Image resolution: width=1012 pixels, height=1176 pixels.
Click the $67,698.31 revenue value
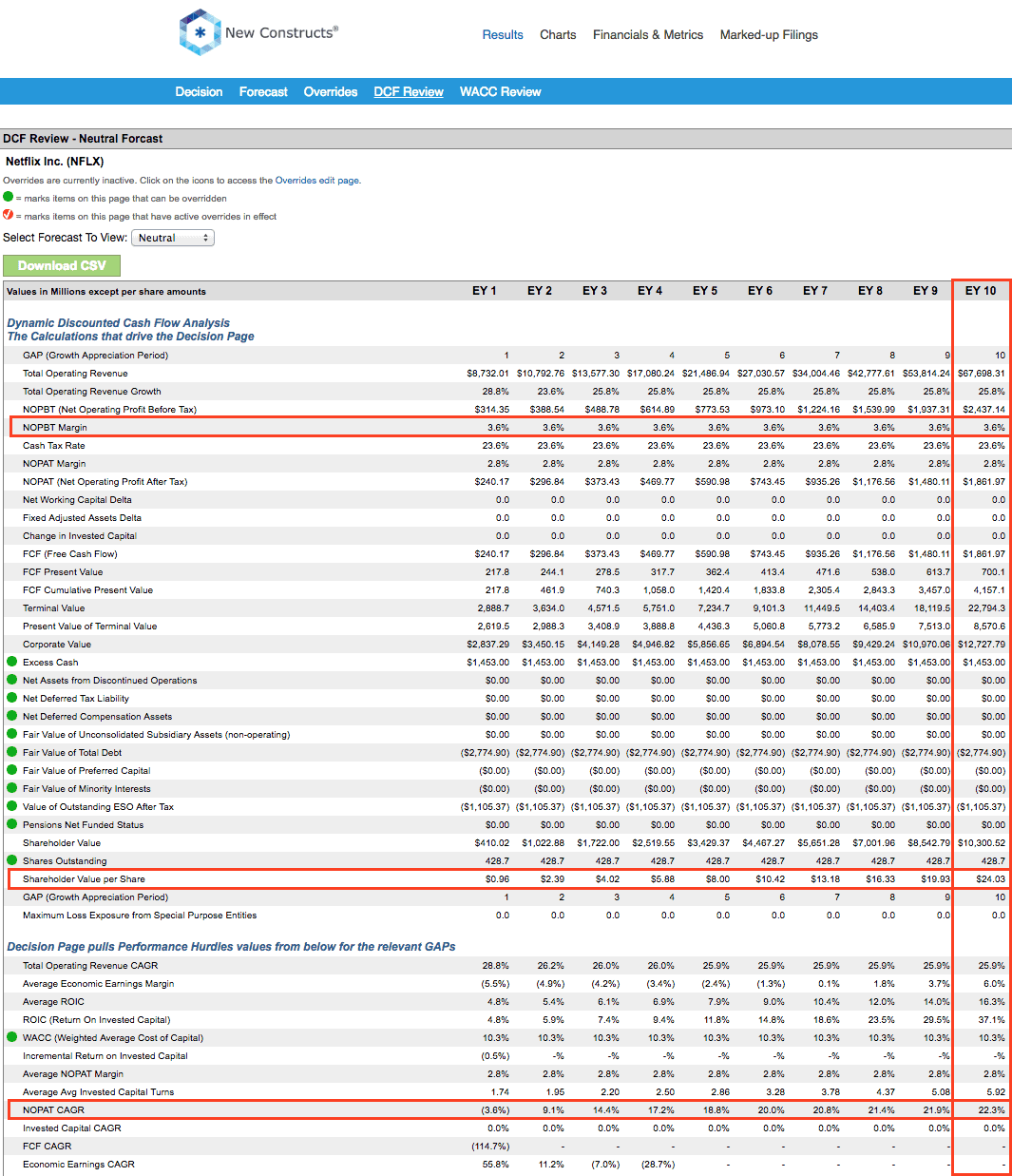pyautogui.click(x=981, y=374)
